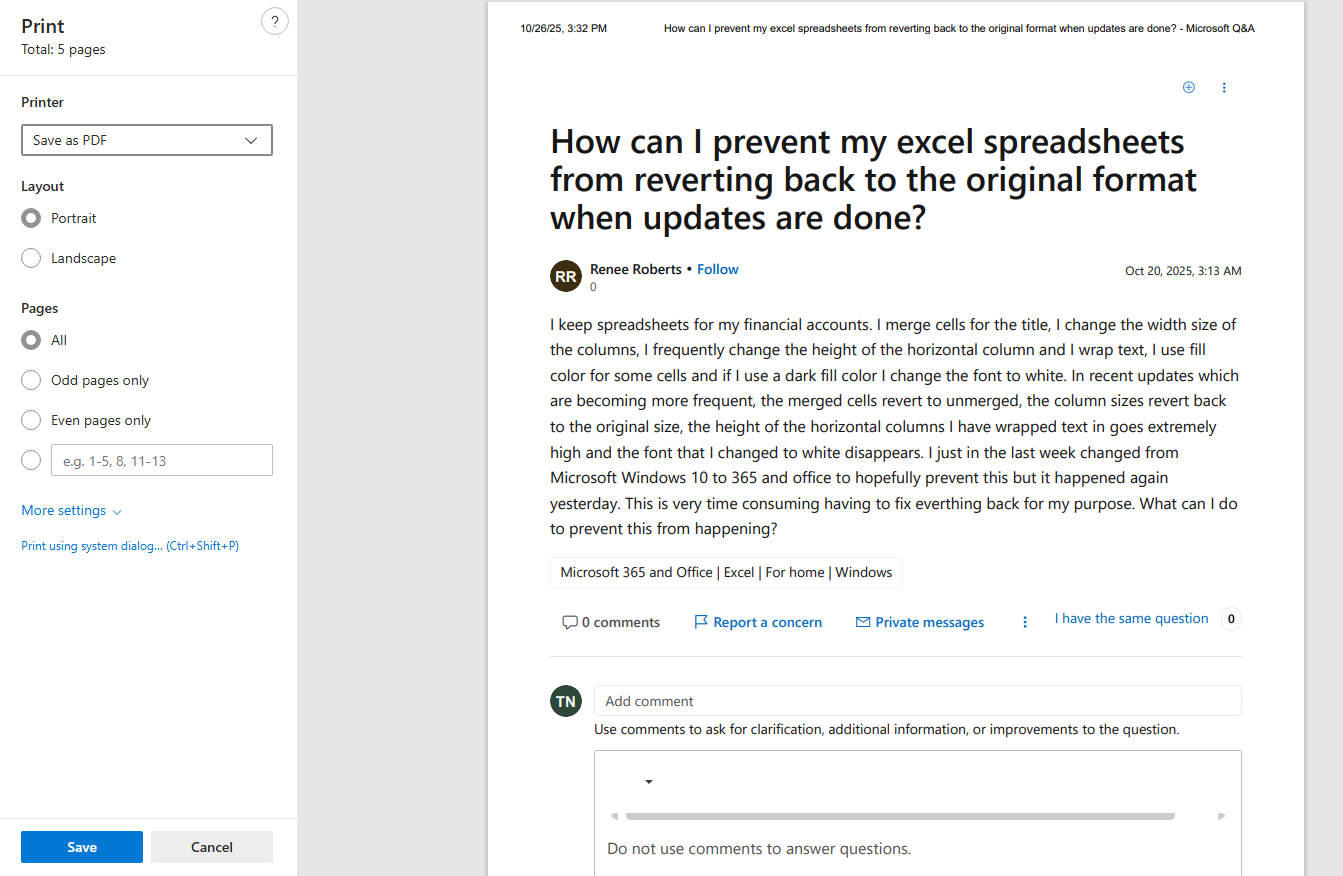The height and width of the screenshot is (876, 1343).
Task: Click the Microsoft 365 and Office tag
Action: tap(726, 572)
